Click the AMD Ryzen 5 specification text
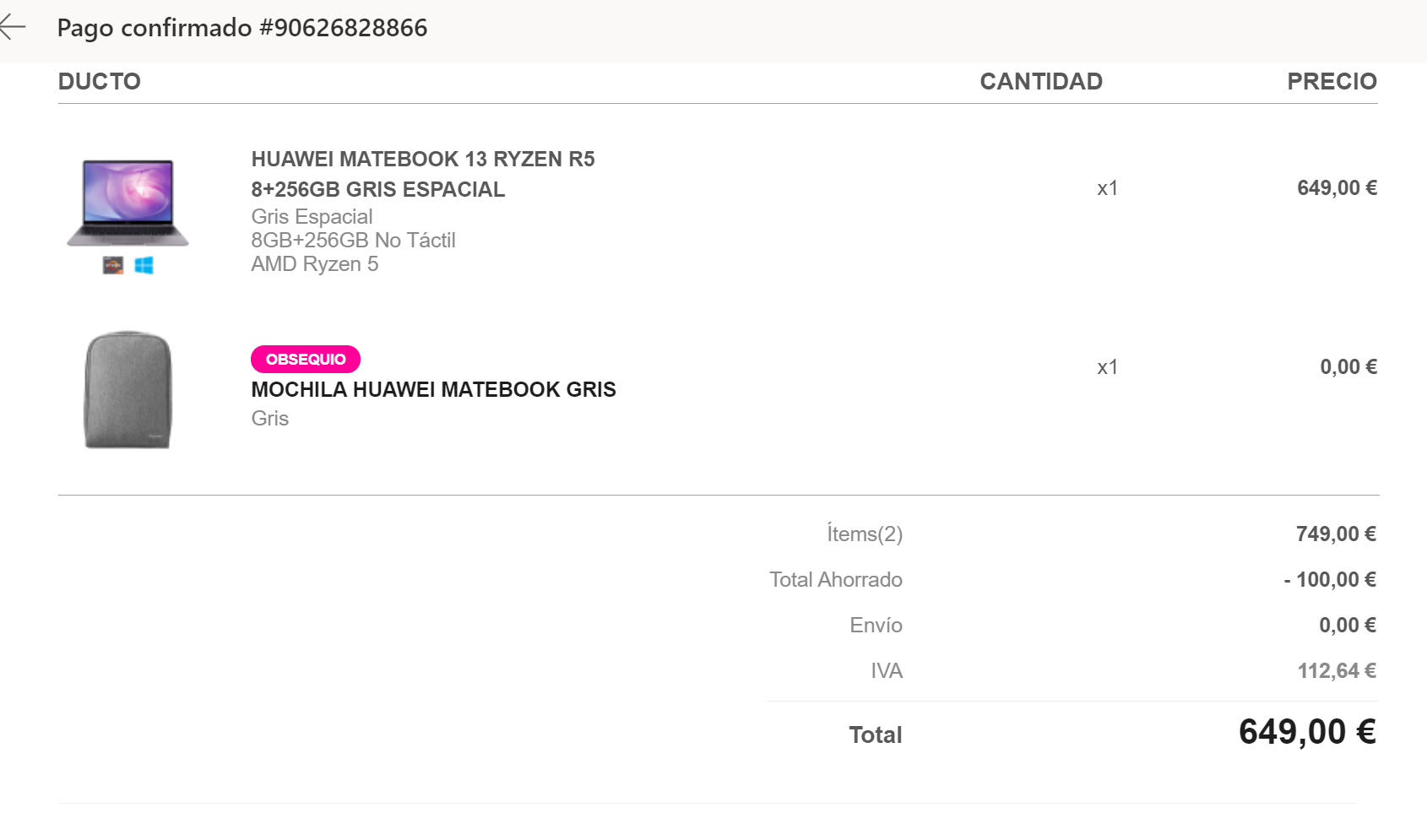The width and height of the screenshot is (1427, 840). (314, 264)
